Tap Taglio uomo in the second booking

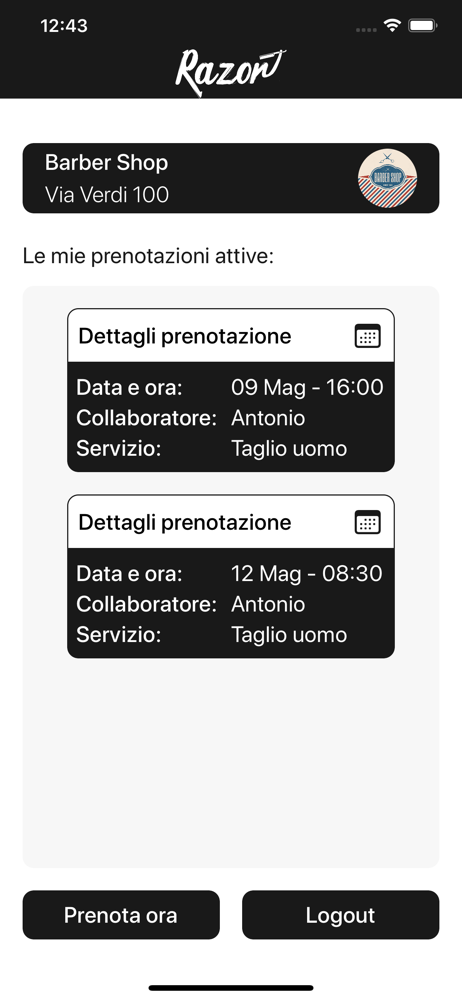pyautogui.click(x=289, y=635)
